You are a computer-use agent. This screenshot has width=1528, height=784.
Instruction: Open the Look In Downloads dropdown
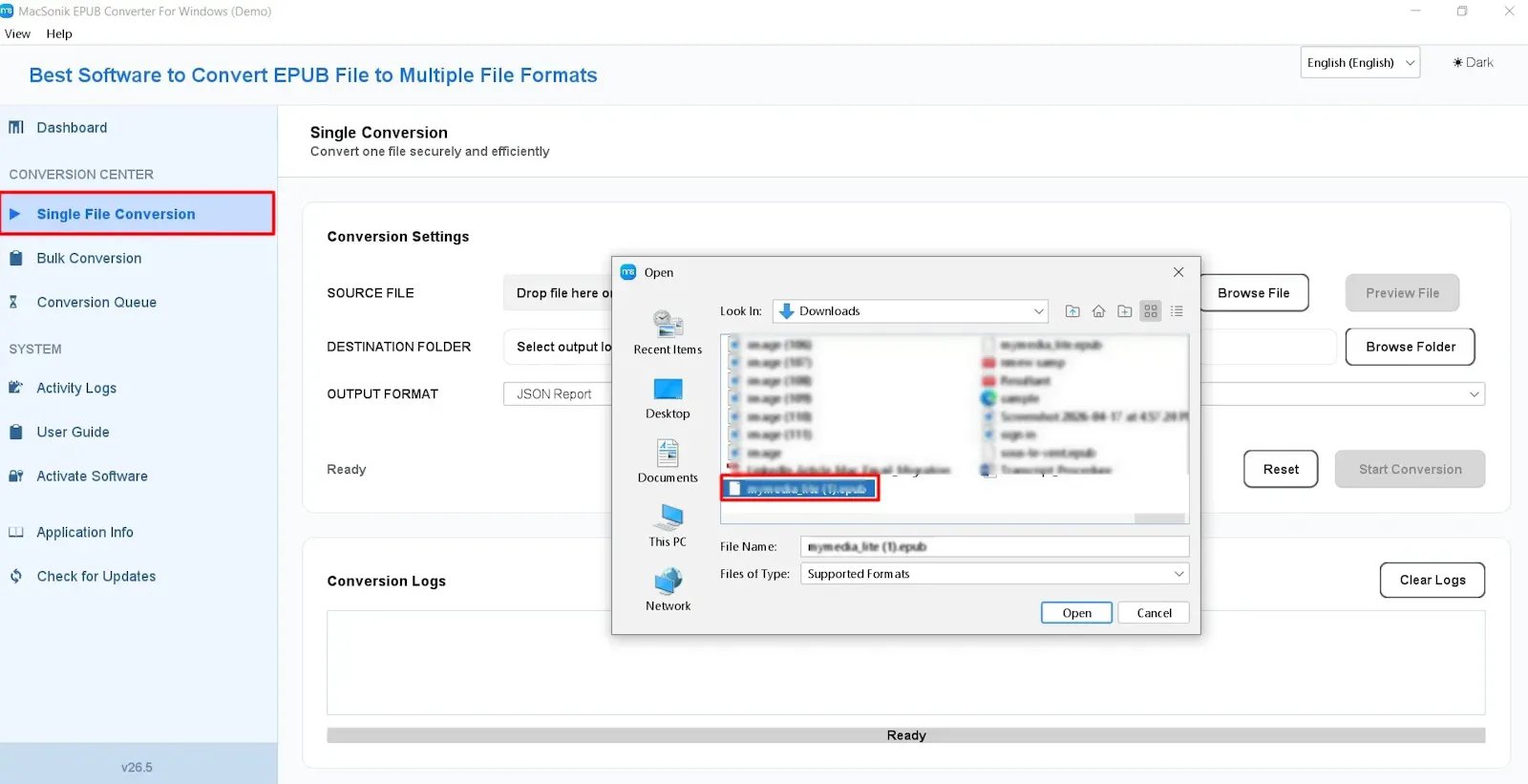pos(910,311)
